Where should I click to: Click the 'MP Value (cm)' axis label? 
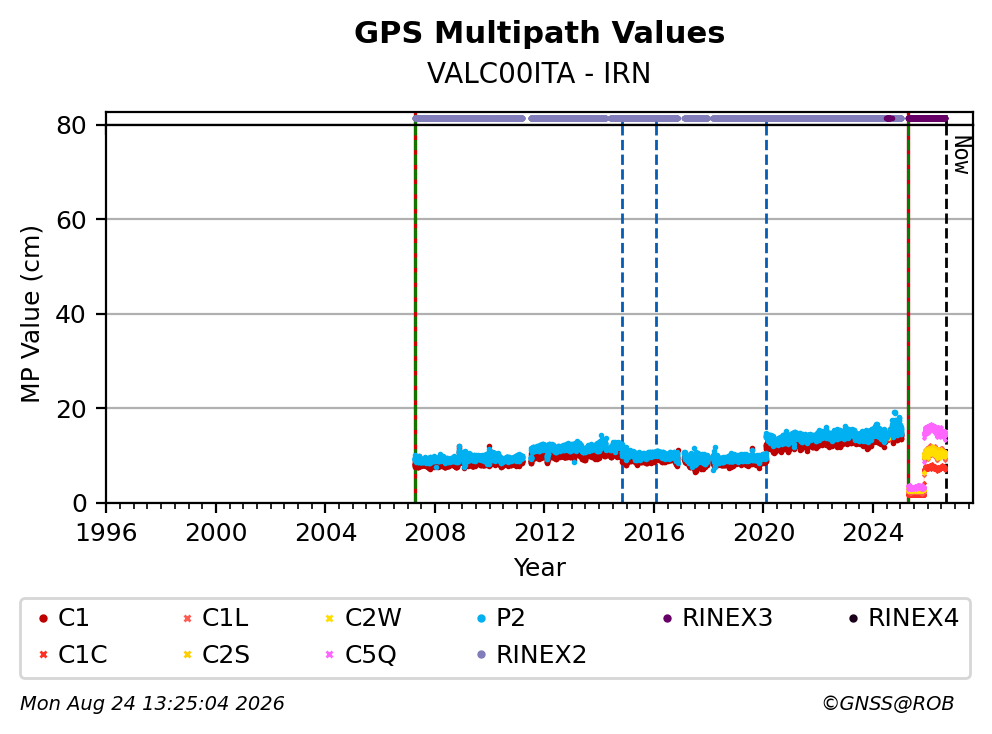30,314
